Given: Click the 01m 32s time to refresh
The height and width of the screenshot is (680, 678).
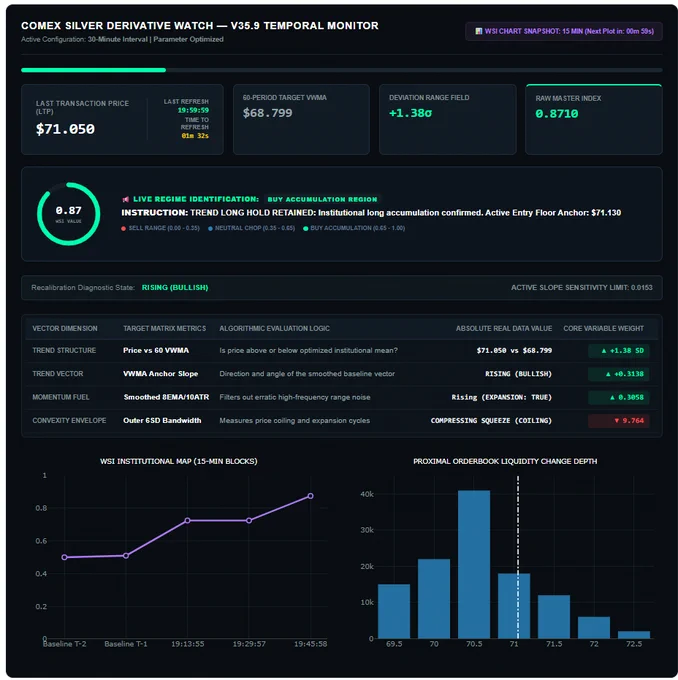Looking at the screenshot, I should click(195, 136).
